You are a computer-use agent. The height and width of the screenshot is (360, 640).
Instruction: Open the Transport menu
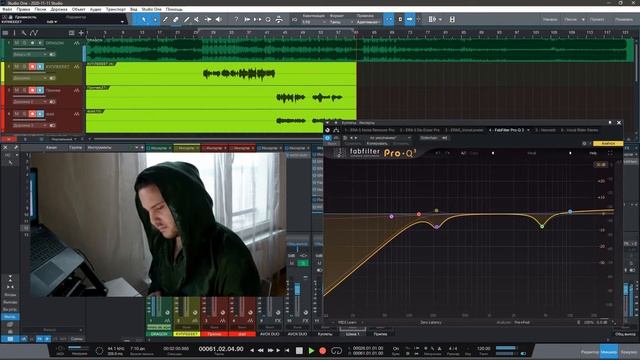pyautogui.click(x=116, y=9)
